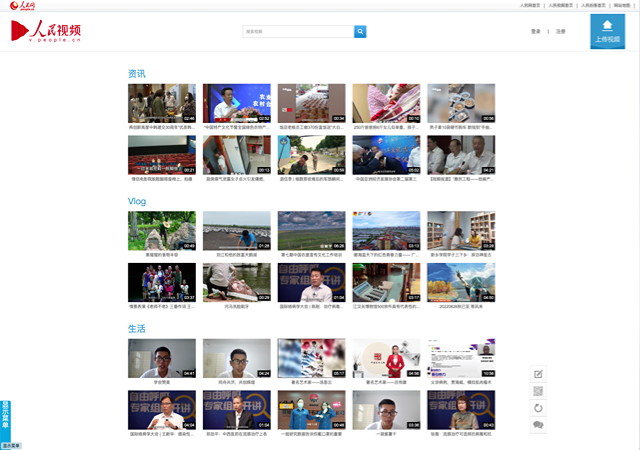
Task: Open title under woman in red suit thumbnail
Action: 386,383
